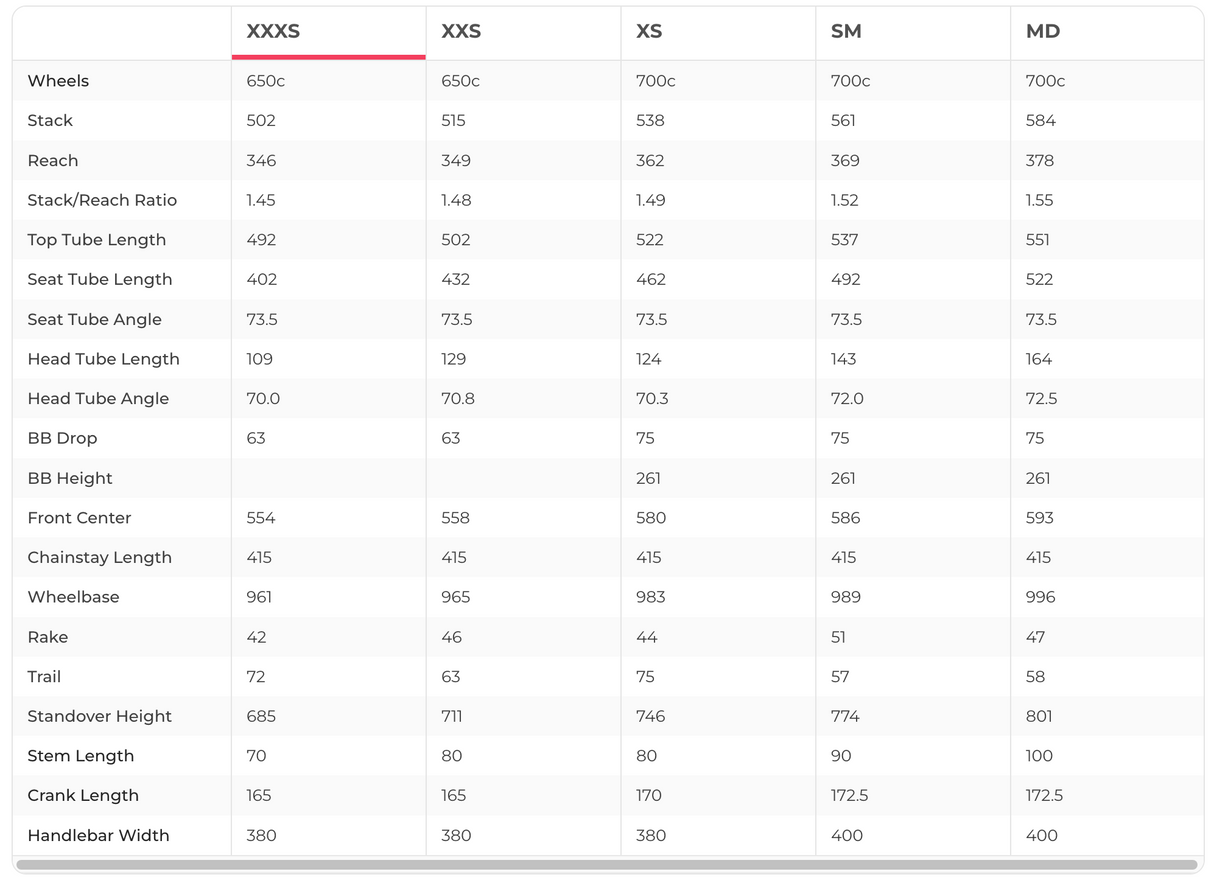
Task: Click the Wheels row label
Action: point(58,81)
